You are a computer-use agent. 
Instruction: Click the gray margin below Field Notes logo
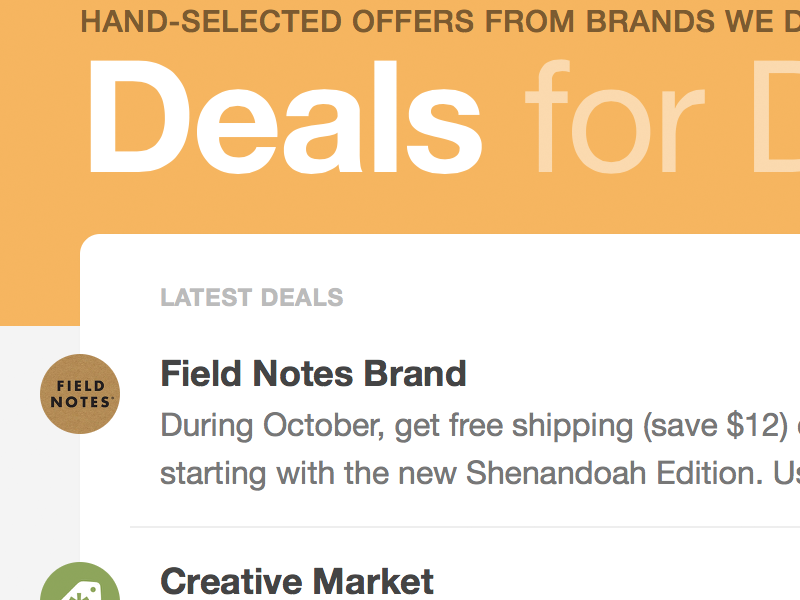[x=40, y=490]
